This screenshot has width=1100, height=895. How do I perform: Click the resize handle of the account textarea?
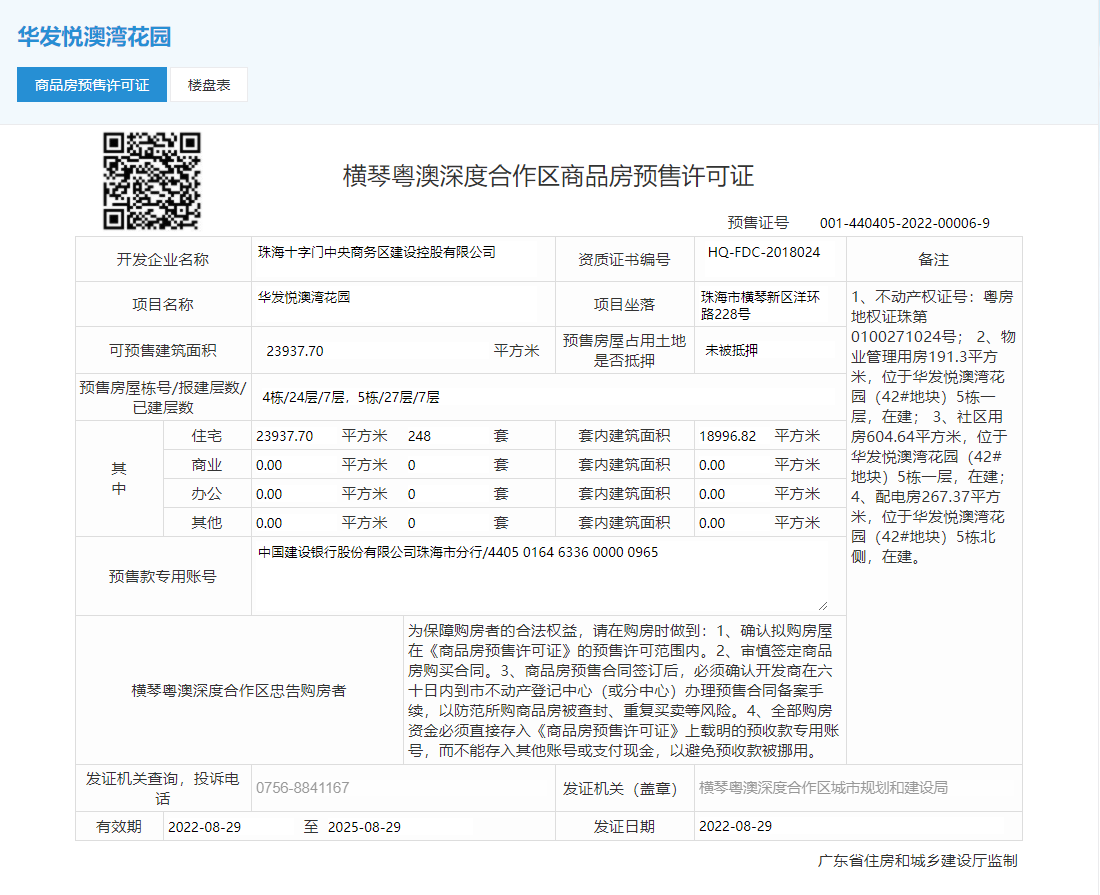tap(822, 605)
